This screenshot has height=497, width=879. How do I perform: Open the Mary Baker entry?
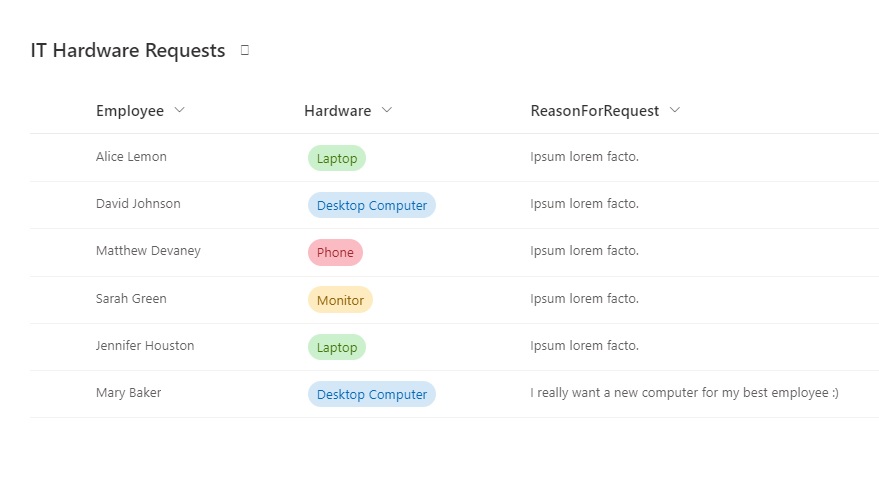tap(128, 393)
